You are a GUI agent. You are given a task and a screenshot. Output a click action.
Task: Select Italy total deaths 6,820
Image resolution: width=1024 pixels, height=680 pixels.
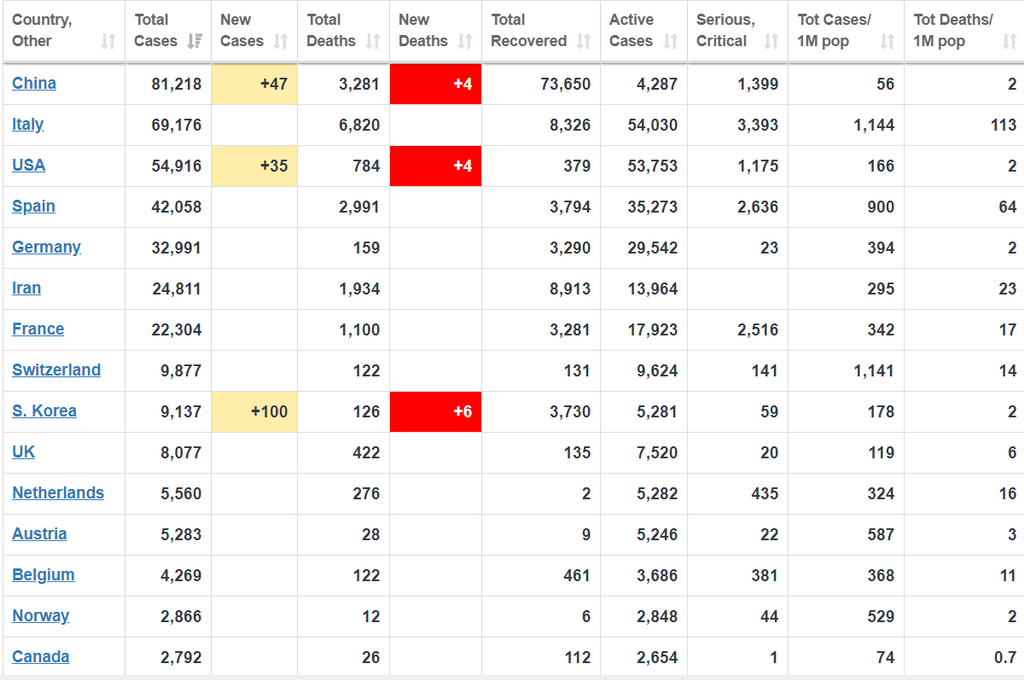359,125
